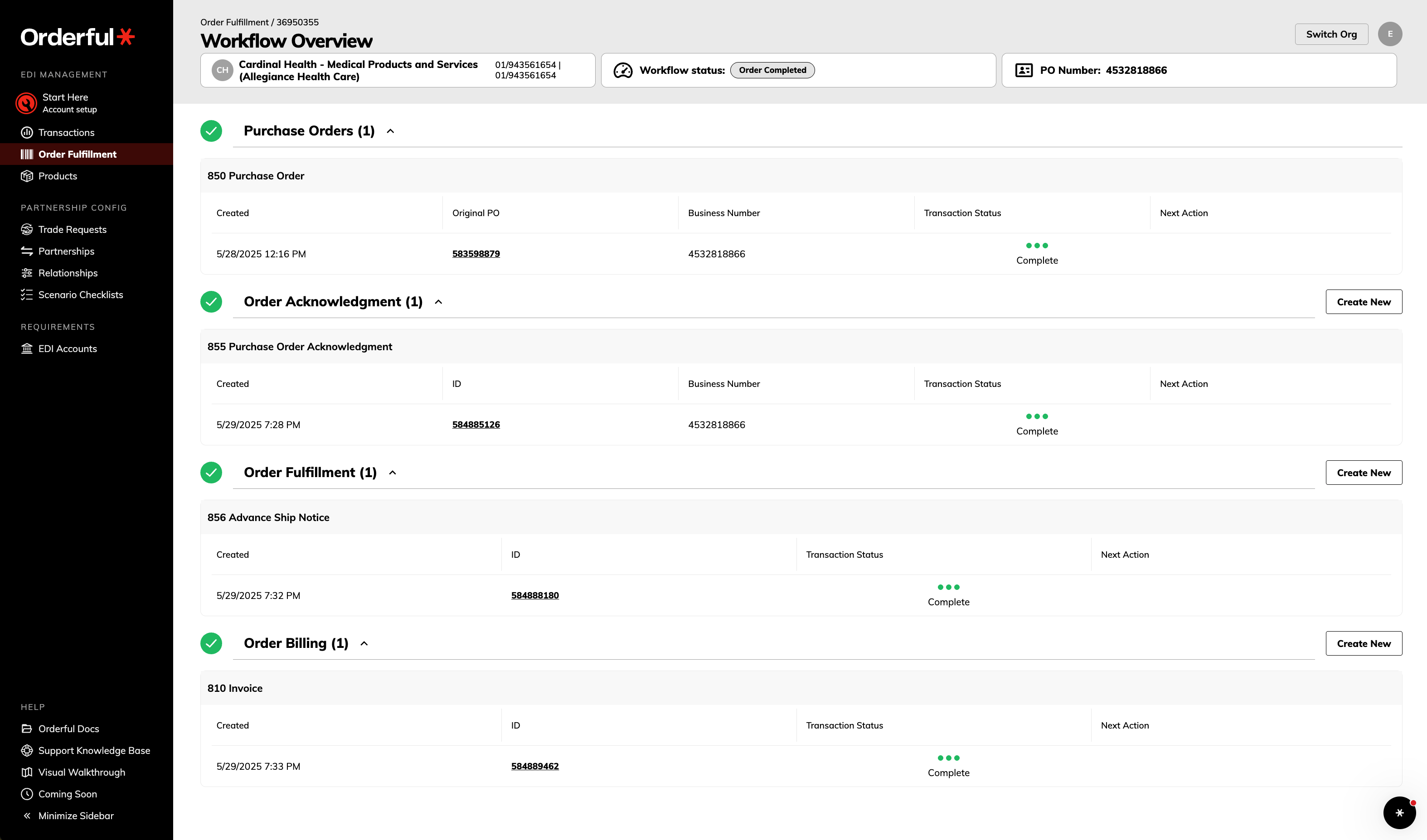The width and height of the screenshot is (1427, 840).
Task: Create New Order Acknowledgment
Action: pyautogui.click(x=1364, y=302)
